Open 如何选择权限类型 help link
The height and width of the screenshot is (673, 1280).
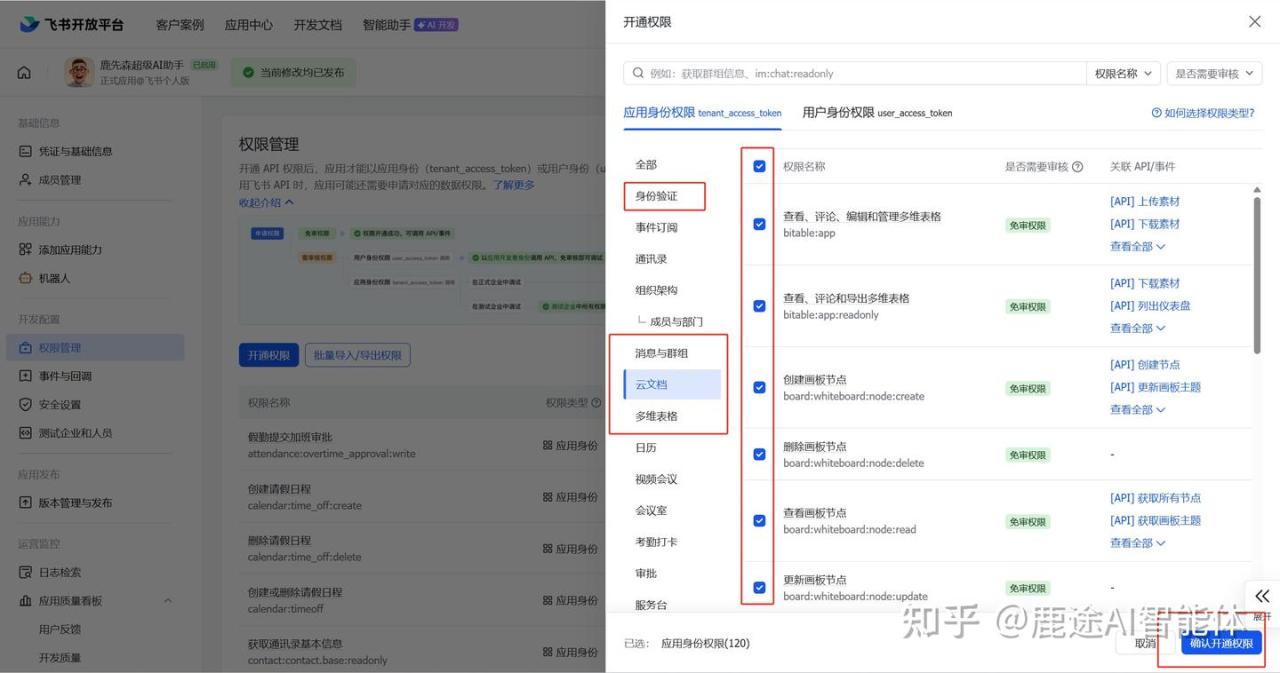[x=1202, y=113]
